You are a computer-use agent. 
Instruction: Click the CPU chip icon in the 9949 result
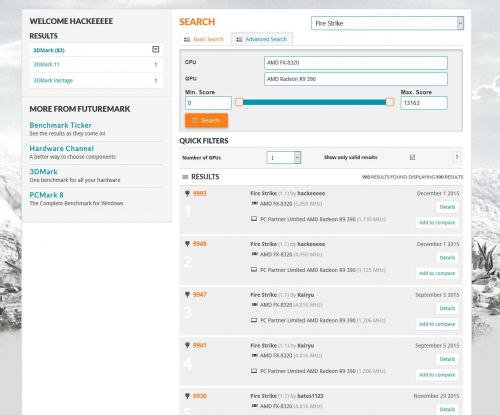coord(254,254)
